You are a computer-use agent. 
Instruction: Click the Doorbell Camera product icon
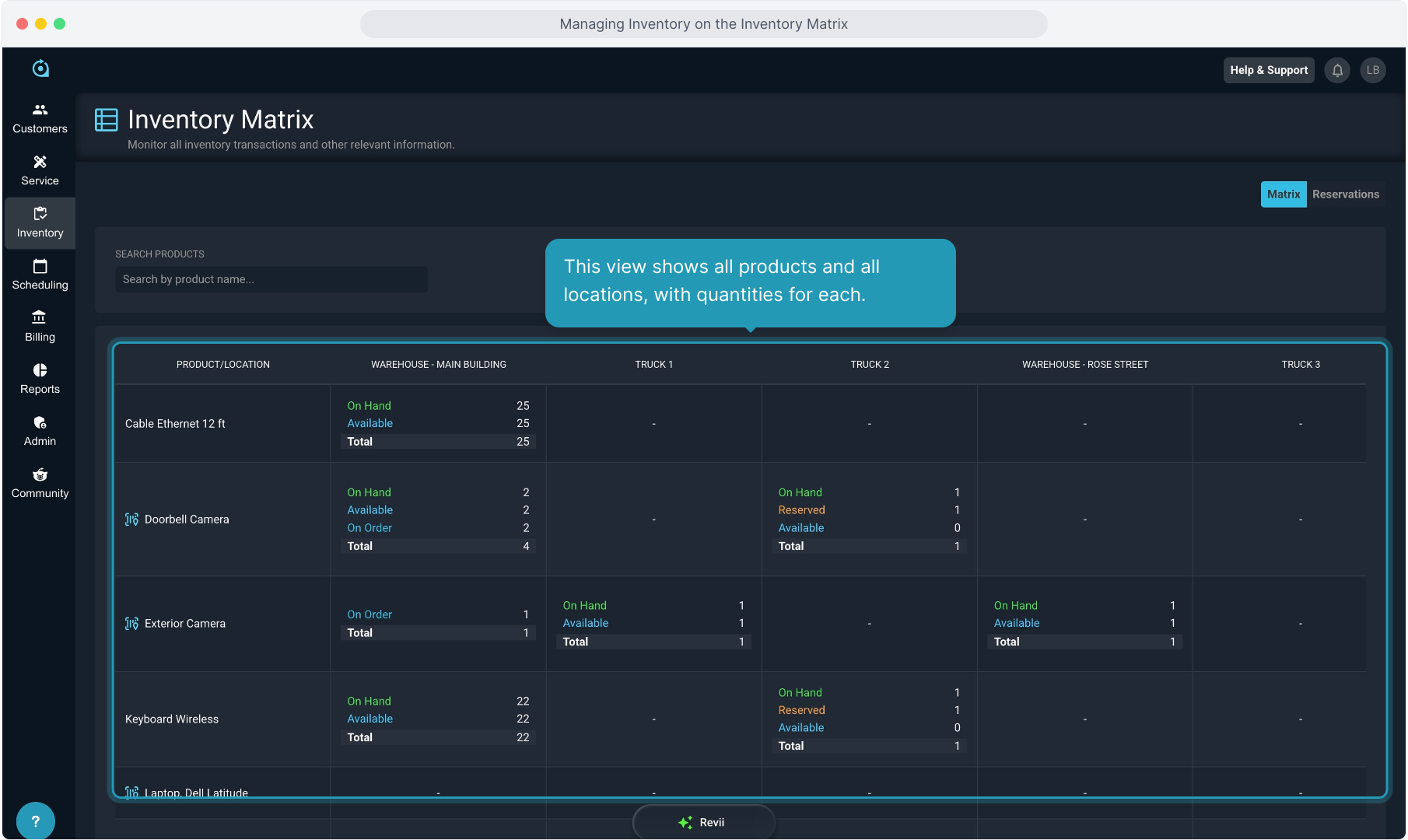pos(131,520)
